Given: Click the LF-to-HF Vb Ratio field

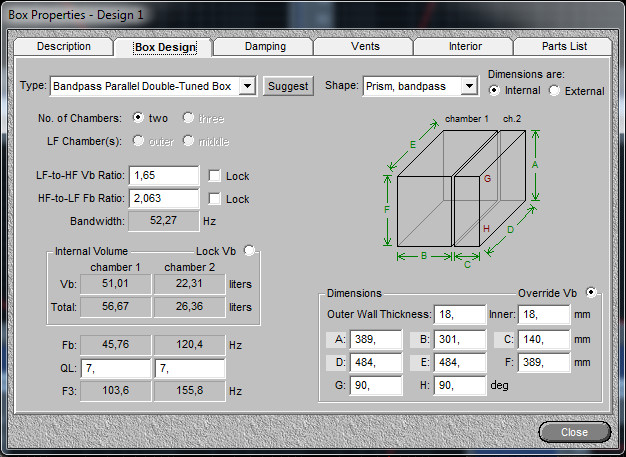Looking at the screenshot, I should 164,175.
